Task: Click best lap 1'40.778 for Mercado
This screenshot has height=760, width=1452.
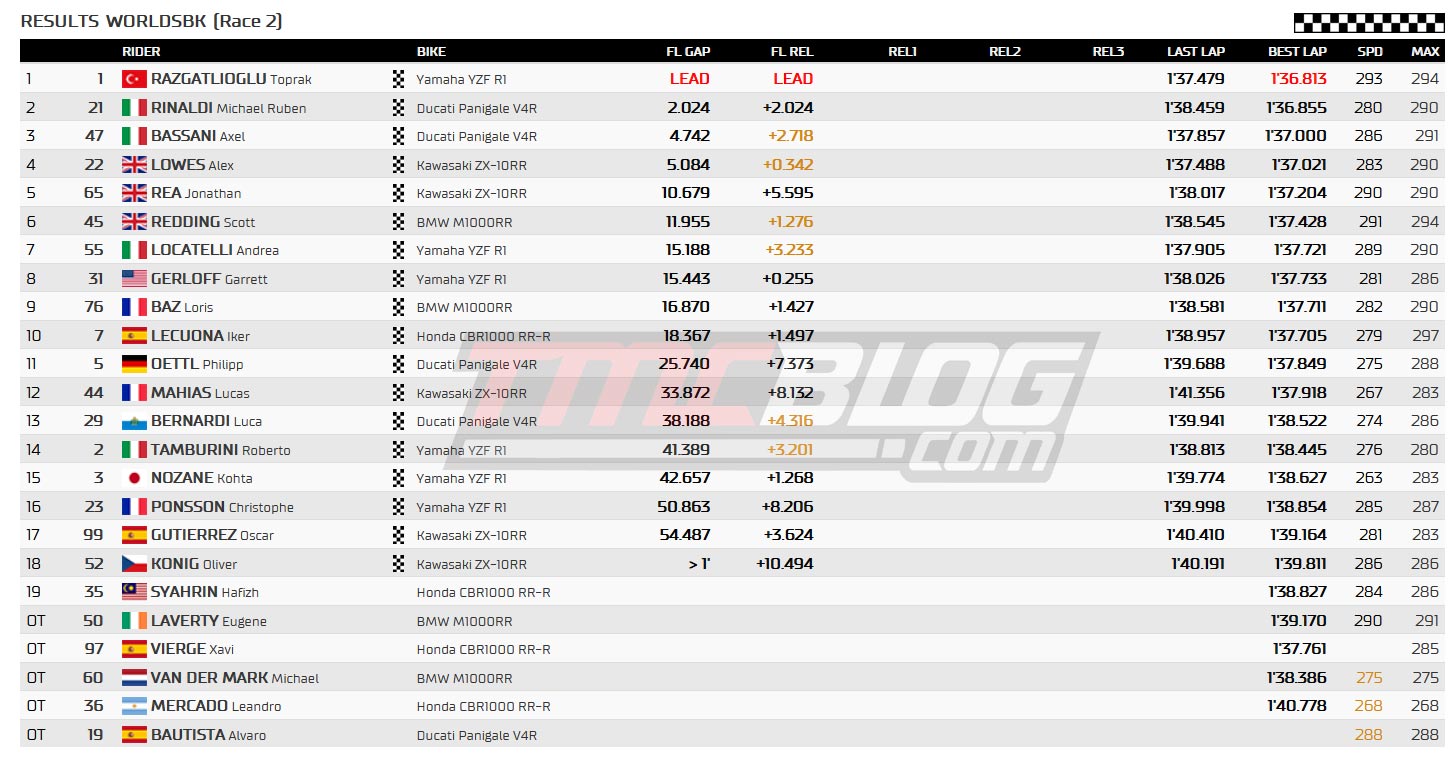Action: click(1298, 706)
